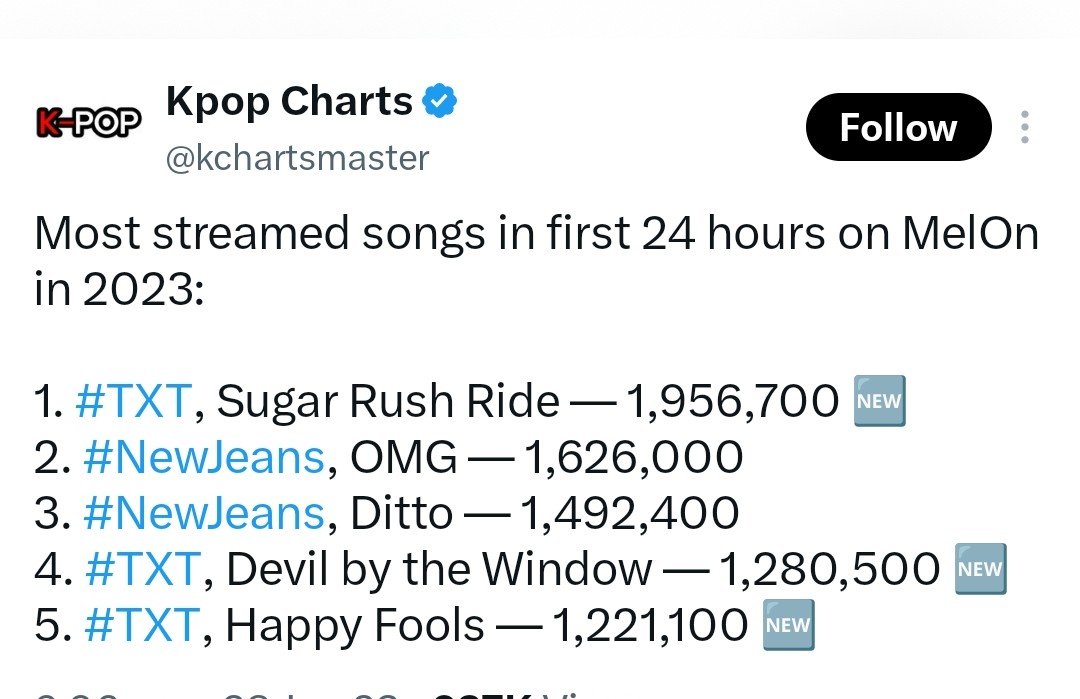The width and height of the screenshot is (1080, 699).
Task: Open the Kpop Charts display name
Action: [x=289, y=102]
